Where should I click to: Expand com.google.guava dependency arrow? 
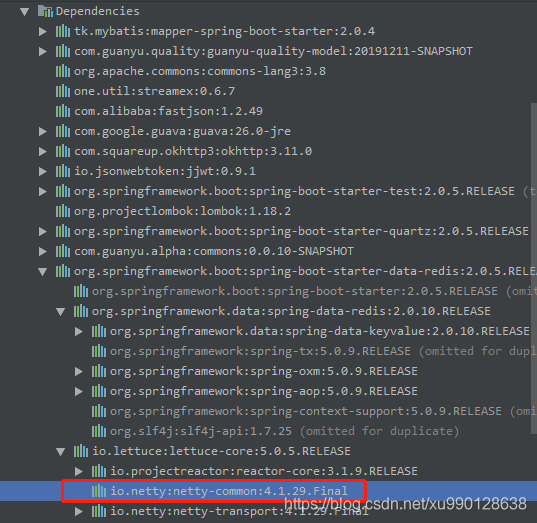[x=42, y=131]
